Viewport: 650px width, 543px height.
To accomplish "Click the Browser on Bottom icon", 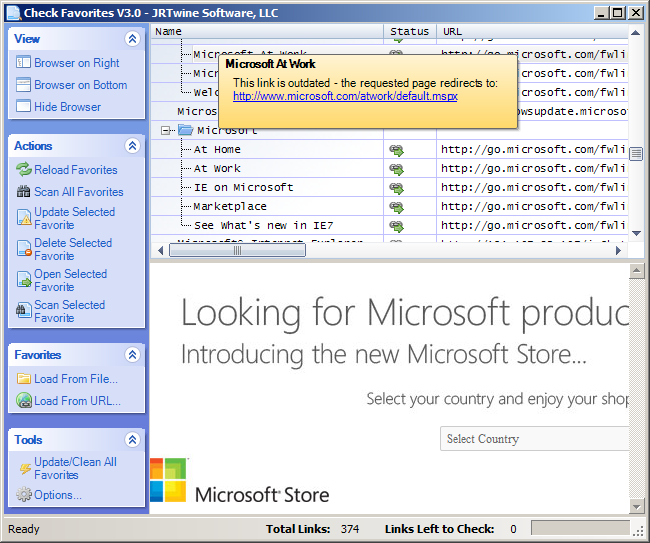I will [23, 85].
